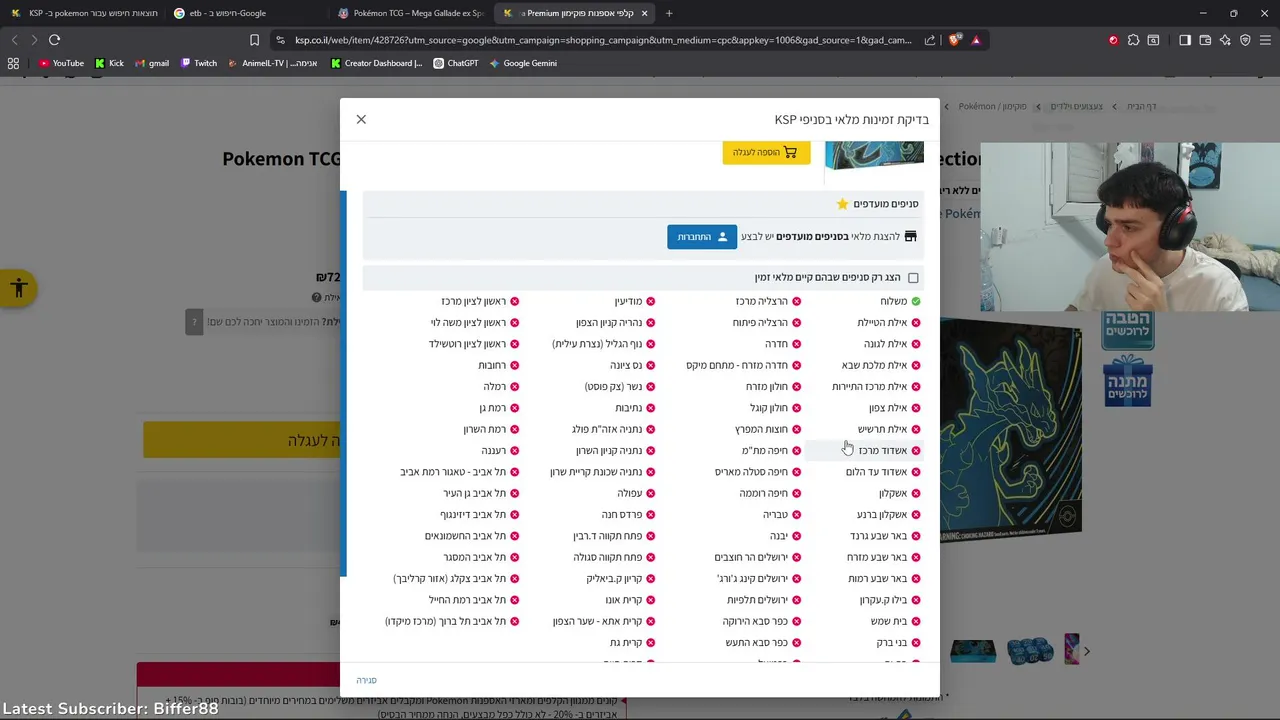The height and width of the screenshot is (720, 1280).
Task: Open the browser hamburger menu
Action: (x=1265, y=40)
